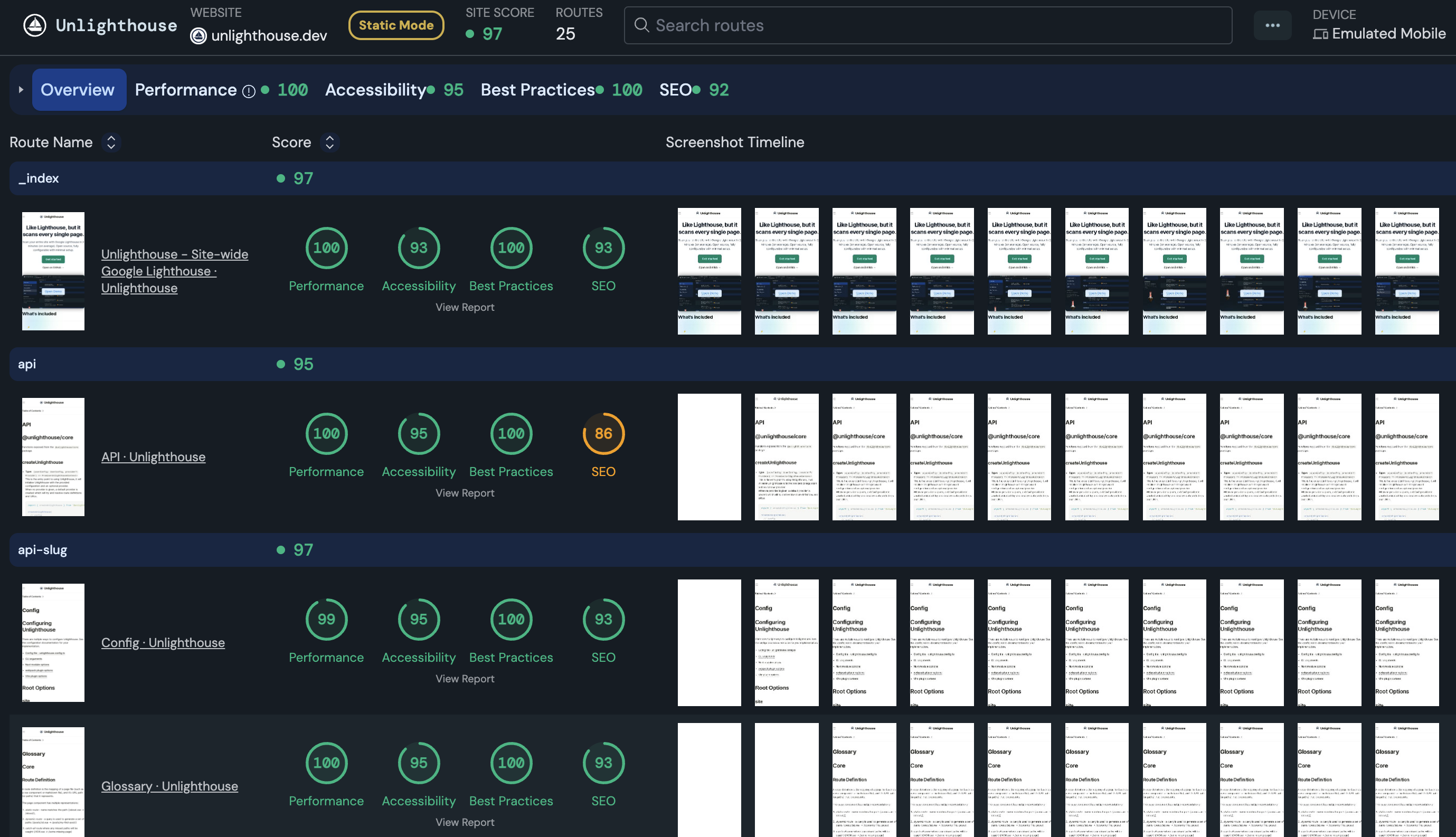Open the _index route page thumbnail
The height and width of the screenshot is (837, 1456).
point(53,271)
